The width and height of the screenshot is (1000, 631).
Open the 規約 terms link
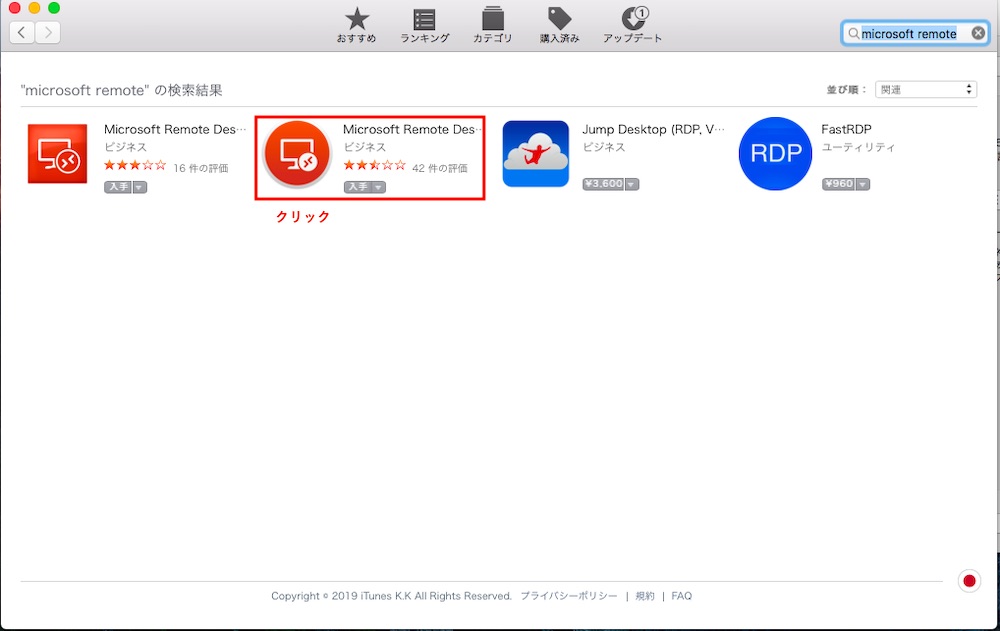(645, 596)
